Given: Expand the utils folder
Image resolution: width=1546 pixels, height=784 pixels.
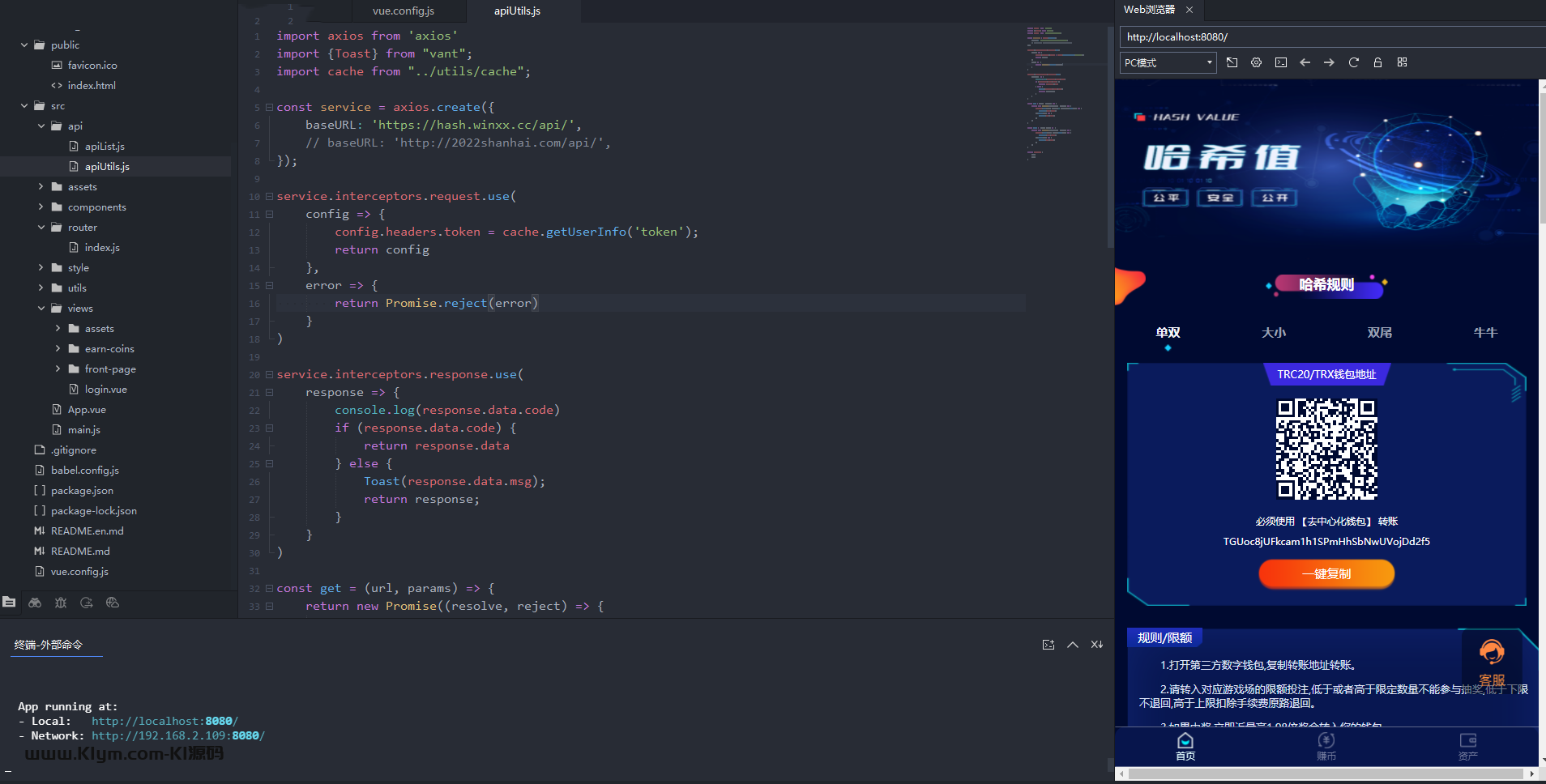Looking at the screenshot, I should coord(41,288).
